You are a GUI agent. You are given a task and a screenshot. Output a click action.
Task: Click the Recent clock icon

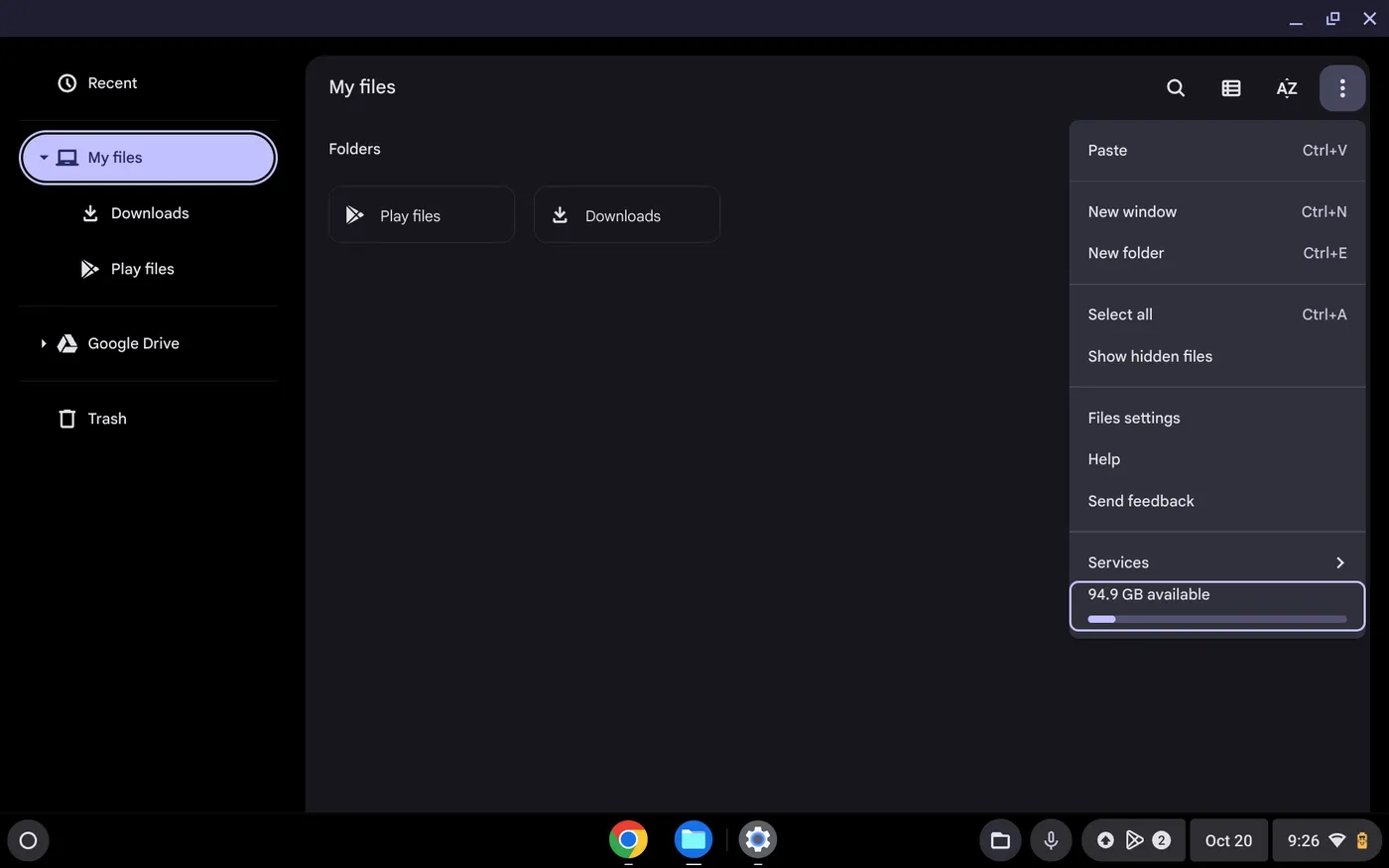point(67,83)
